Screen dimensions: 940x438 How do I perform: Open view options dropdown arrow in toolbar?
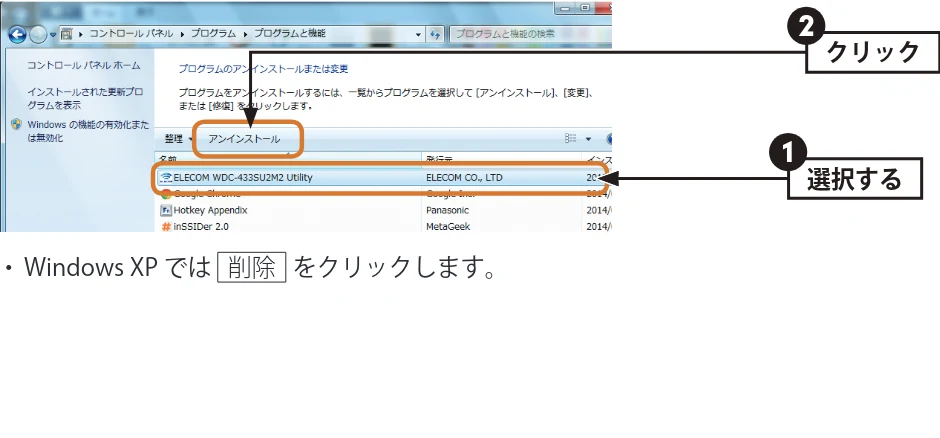point(588,140)
